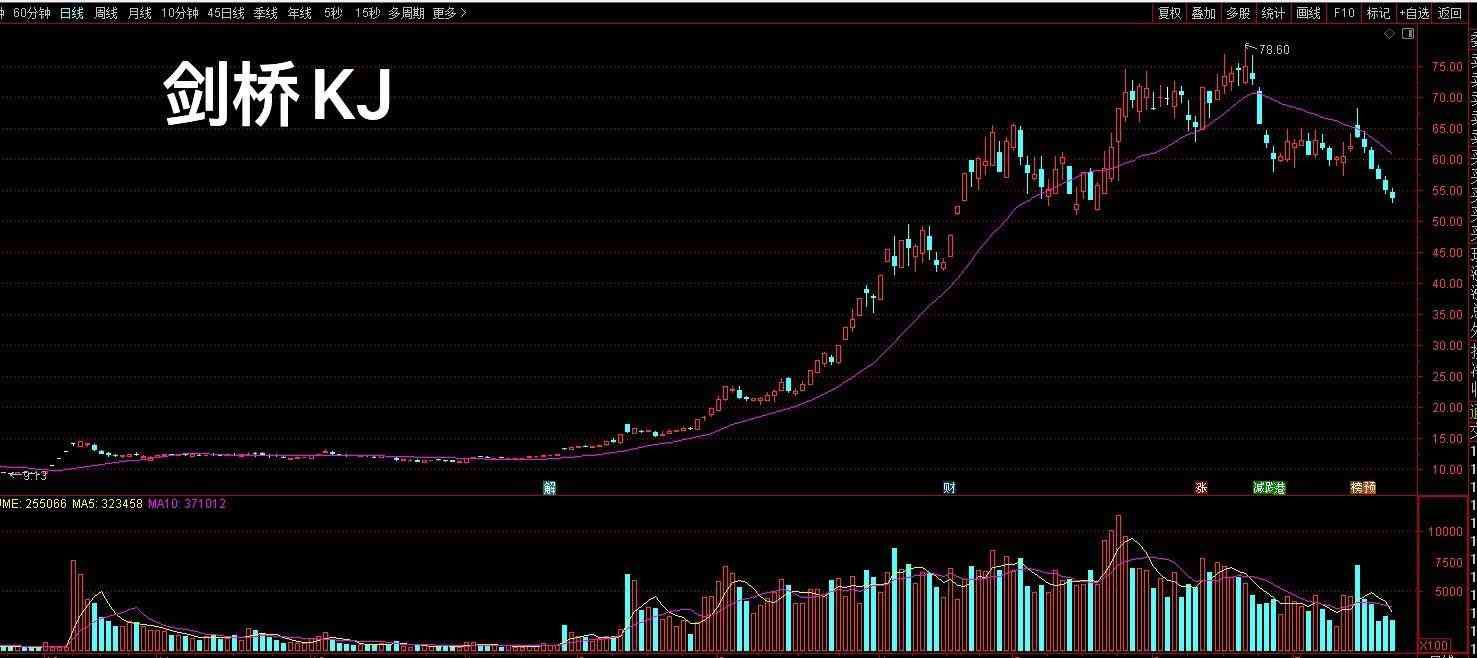The image size is (1477, 658).
Task: Enable the 画线 drawing tool
Action: click(x=1308, y=13)
